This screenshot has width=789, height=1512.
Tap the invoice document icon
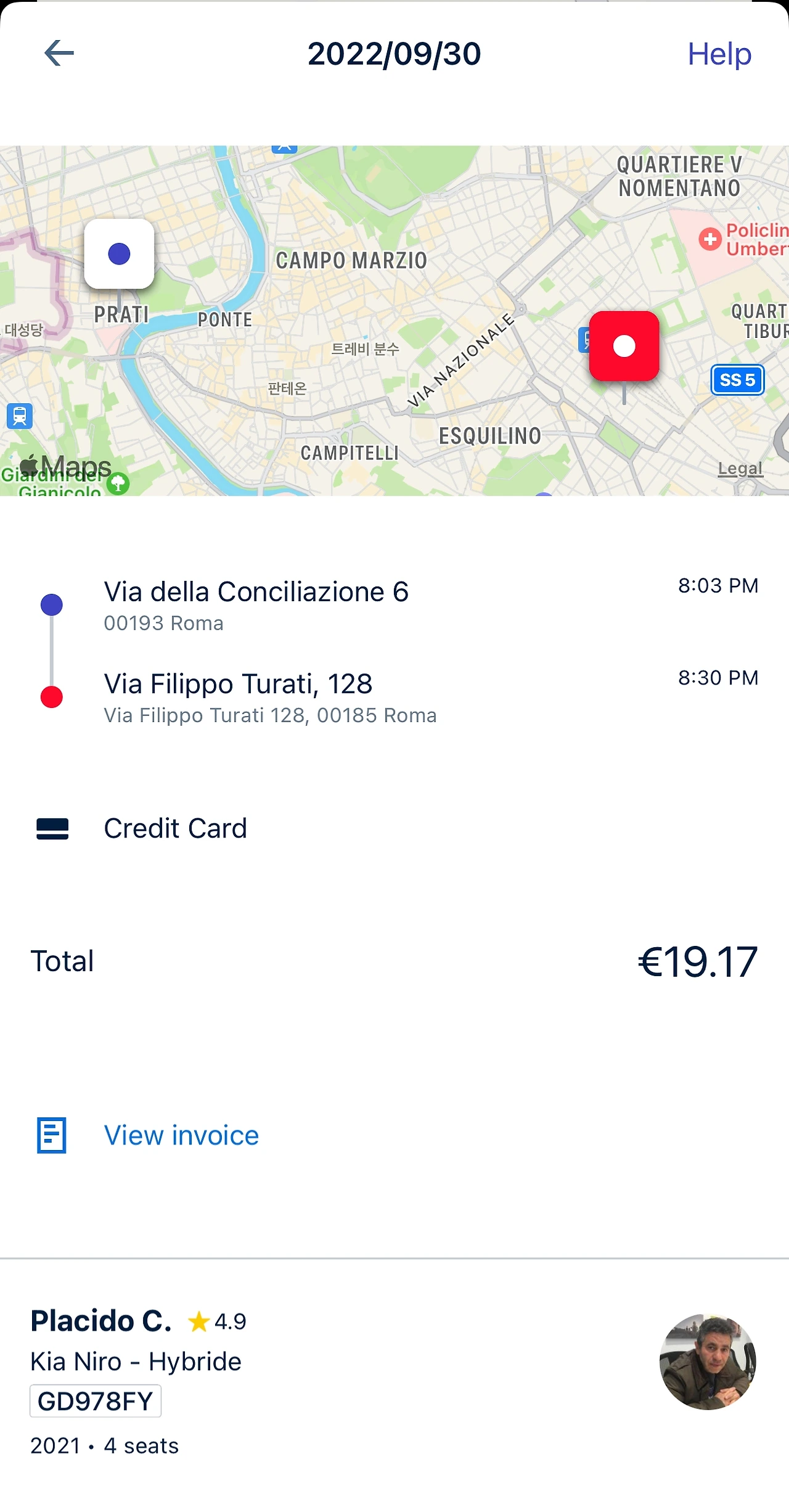pos(52,1135)
